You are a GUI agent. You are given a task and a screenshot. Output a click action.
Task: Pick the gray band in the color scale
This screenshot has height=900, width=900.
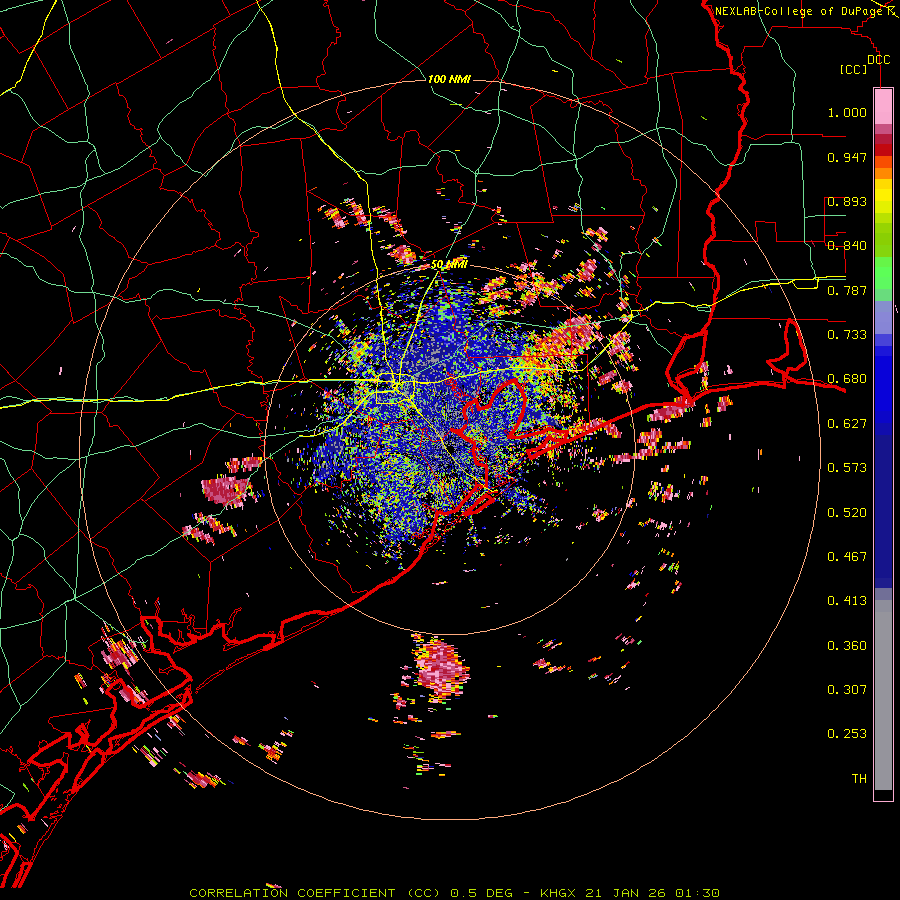tap(883, 695)
